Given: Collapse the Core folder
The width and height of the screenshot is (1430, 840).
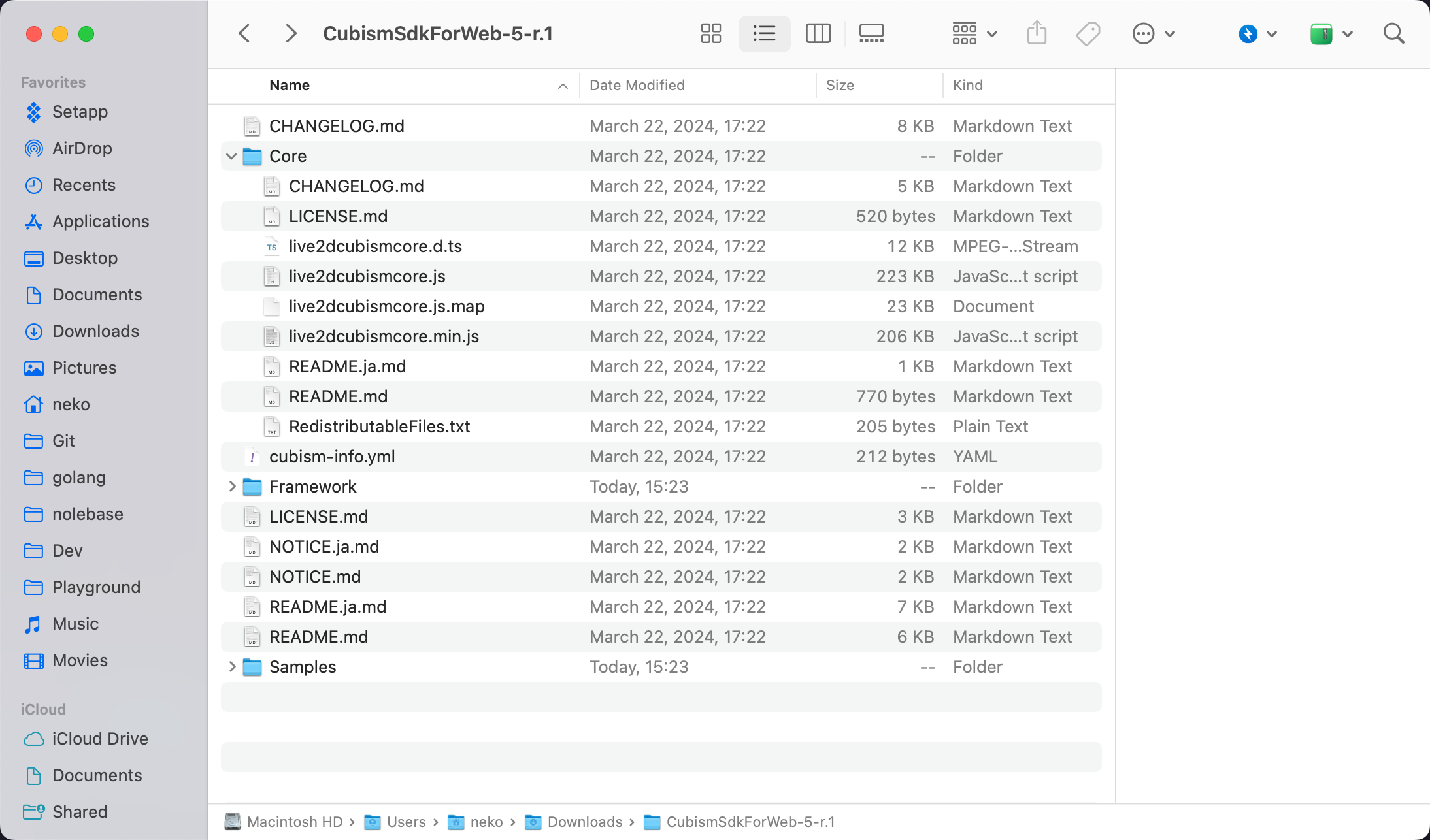Looking at the screenshot, I should (x=231, y=156).
